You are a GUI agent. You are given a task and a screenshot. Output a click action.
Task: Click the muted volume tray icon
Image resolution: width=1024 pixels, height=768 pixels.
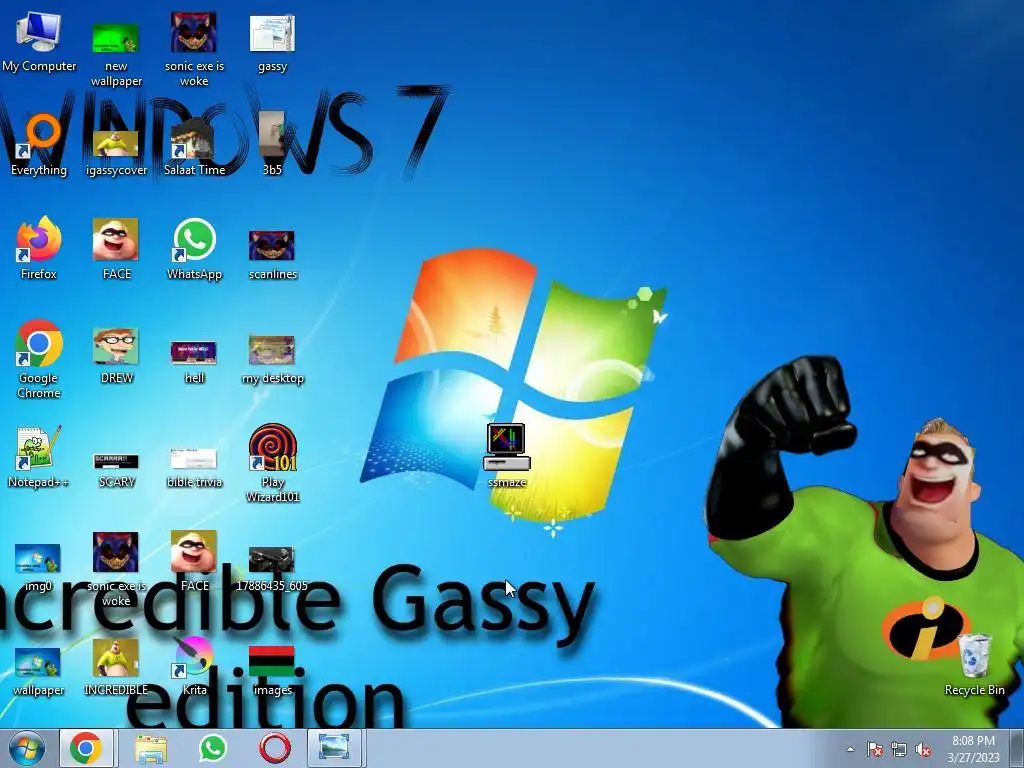[x=923, y=749]
